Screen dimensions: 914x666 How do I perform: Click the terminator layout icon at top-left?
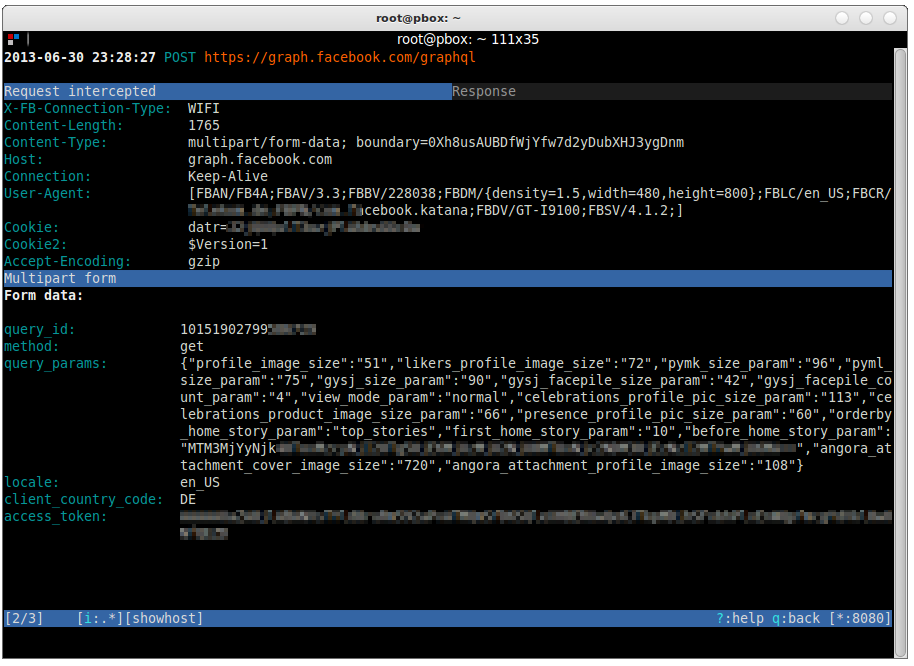point(13,40)
